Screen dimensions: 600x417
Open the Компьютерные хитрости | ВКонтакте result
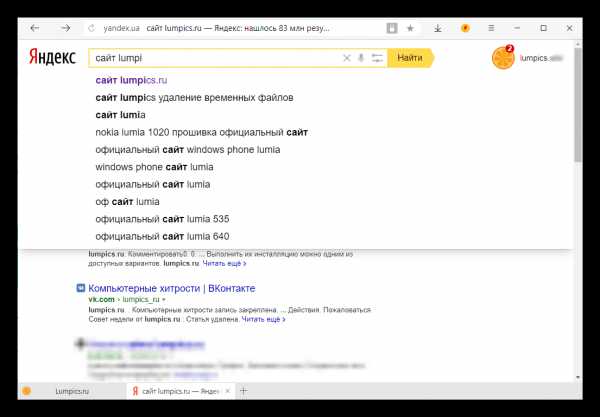pyautogui.click(x=171, y=288)
